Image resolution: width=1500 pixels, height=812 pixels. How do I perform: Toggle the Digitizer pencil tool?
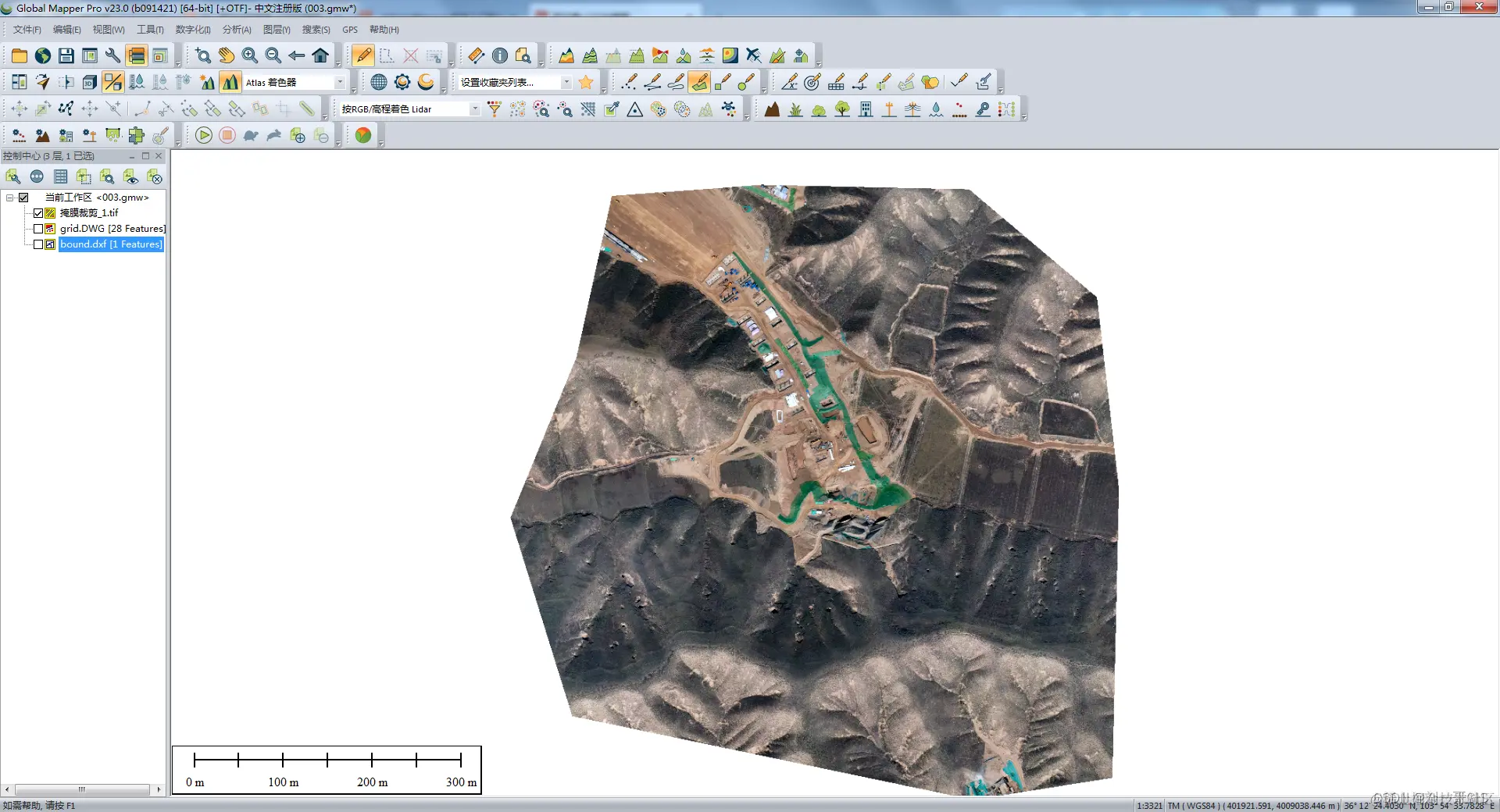363,55
